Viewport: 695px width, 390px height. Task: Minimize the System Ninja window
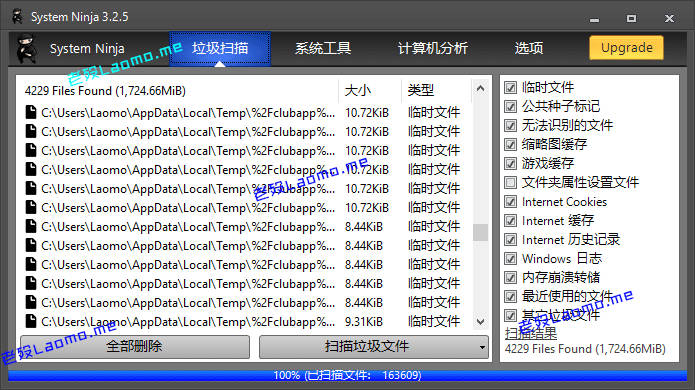[x=594, y=19]
